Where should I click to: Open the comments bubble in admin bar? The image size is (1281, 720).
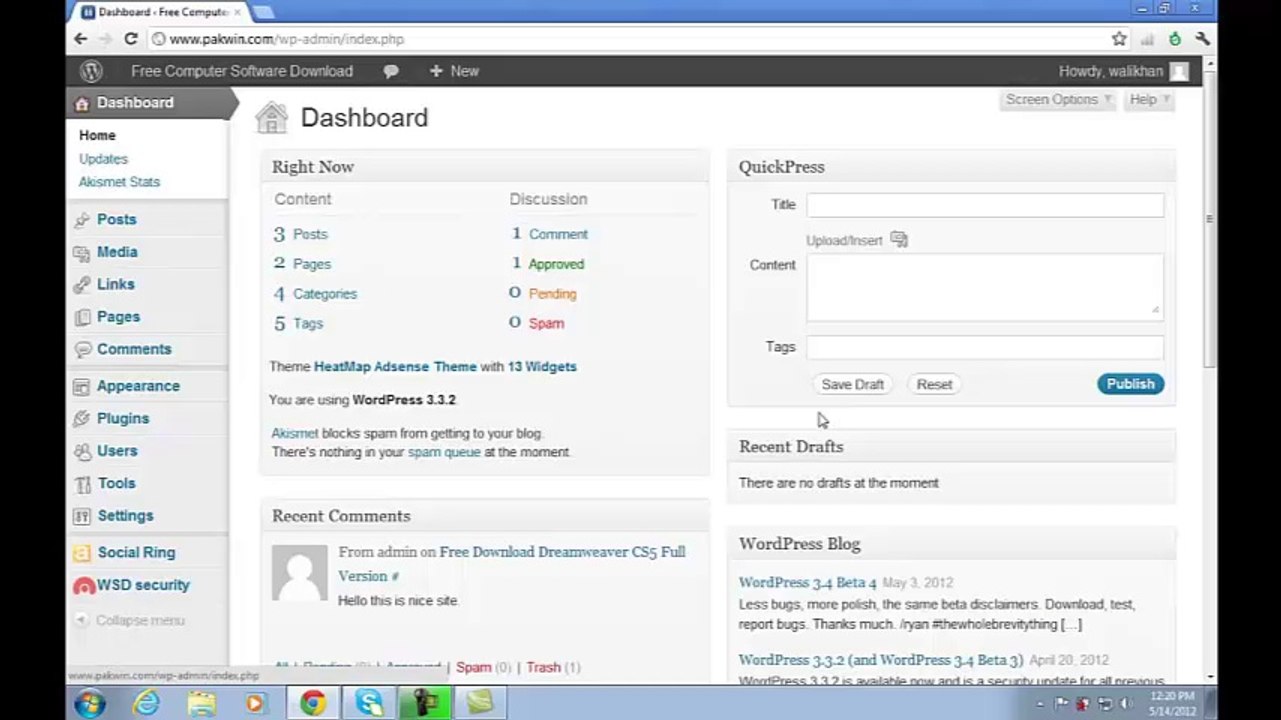click(x=391, y=71)
